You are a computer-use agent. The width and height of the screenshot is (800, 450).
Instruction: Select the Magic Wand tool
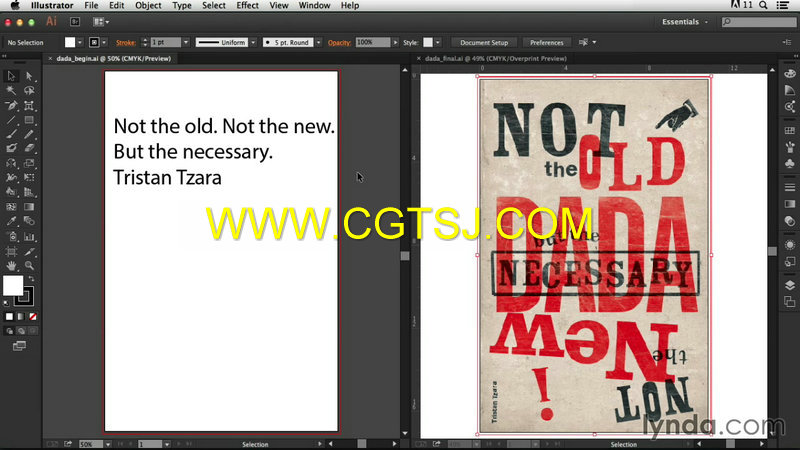(11, 90)
